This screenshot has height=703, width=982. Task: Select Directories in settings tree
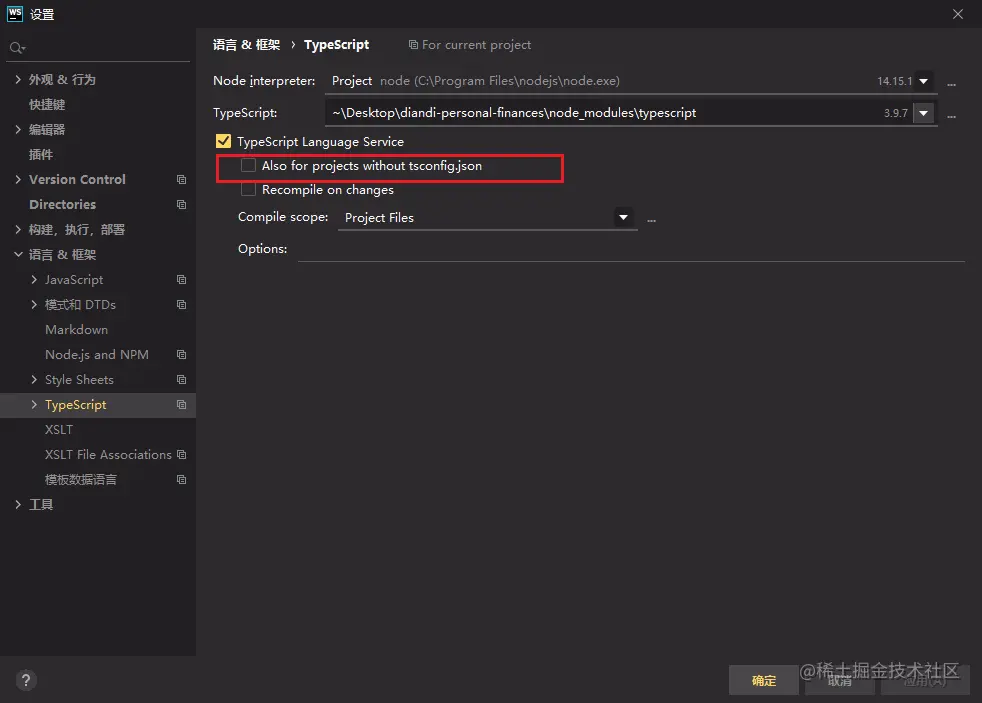tap(63, 205)
